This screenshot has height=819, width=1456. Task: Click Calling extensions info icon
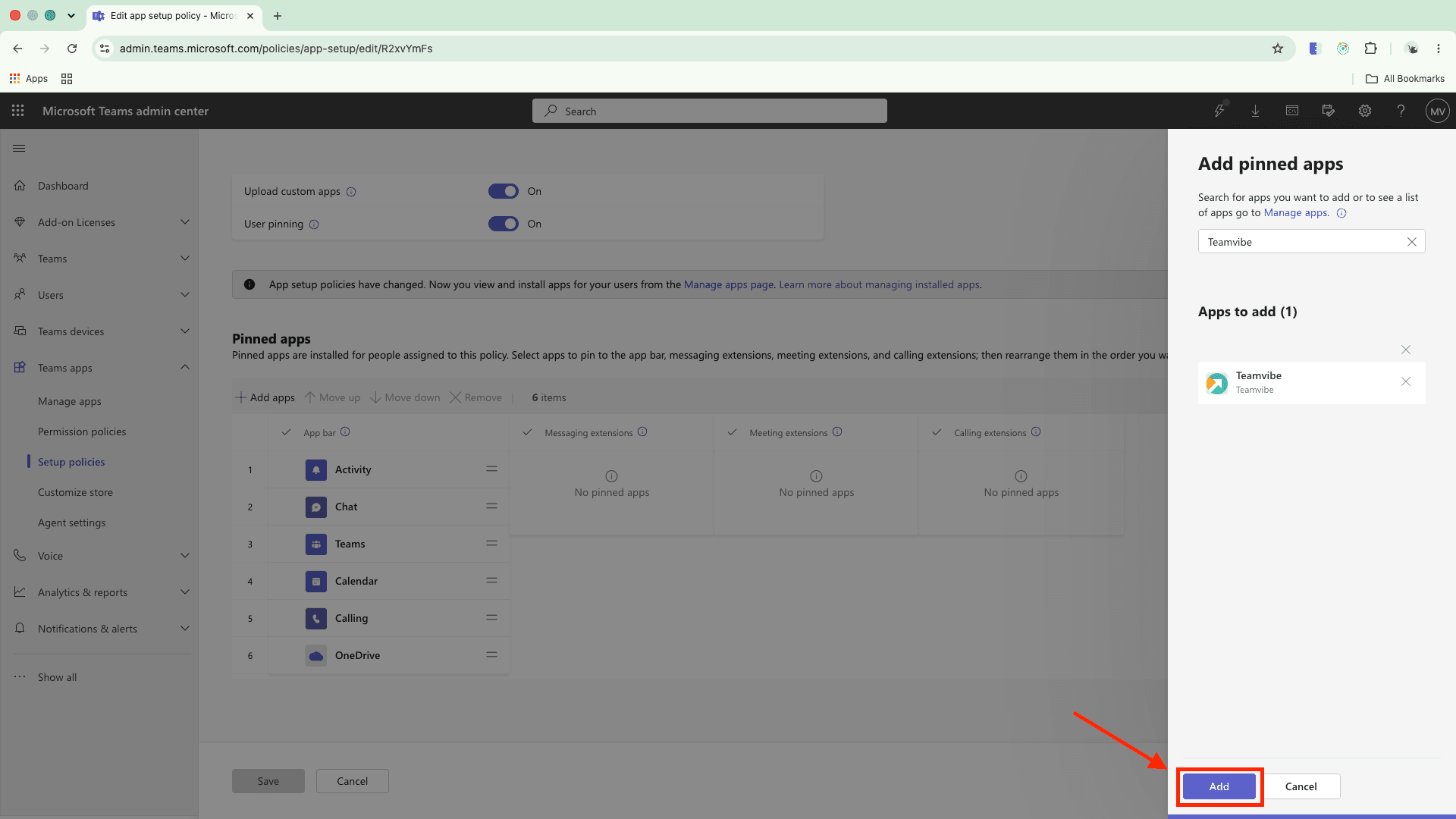1036,432
